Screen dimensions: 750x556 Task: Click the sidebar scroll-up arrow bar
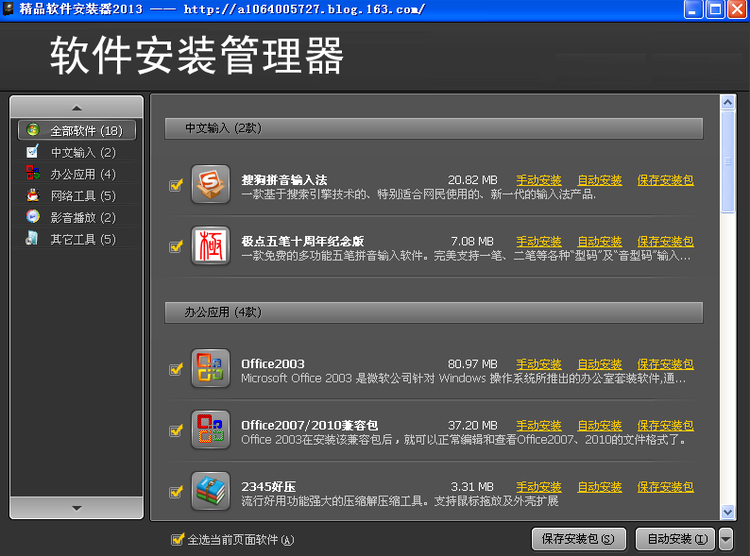(x=77, y=107)
